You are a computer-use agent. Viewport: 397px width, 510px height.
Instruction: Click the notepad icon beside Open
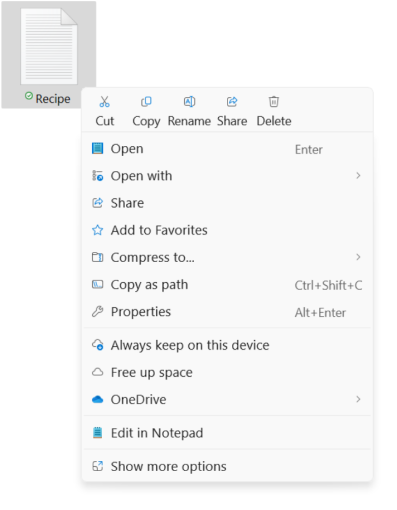[x=97, y=148]
